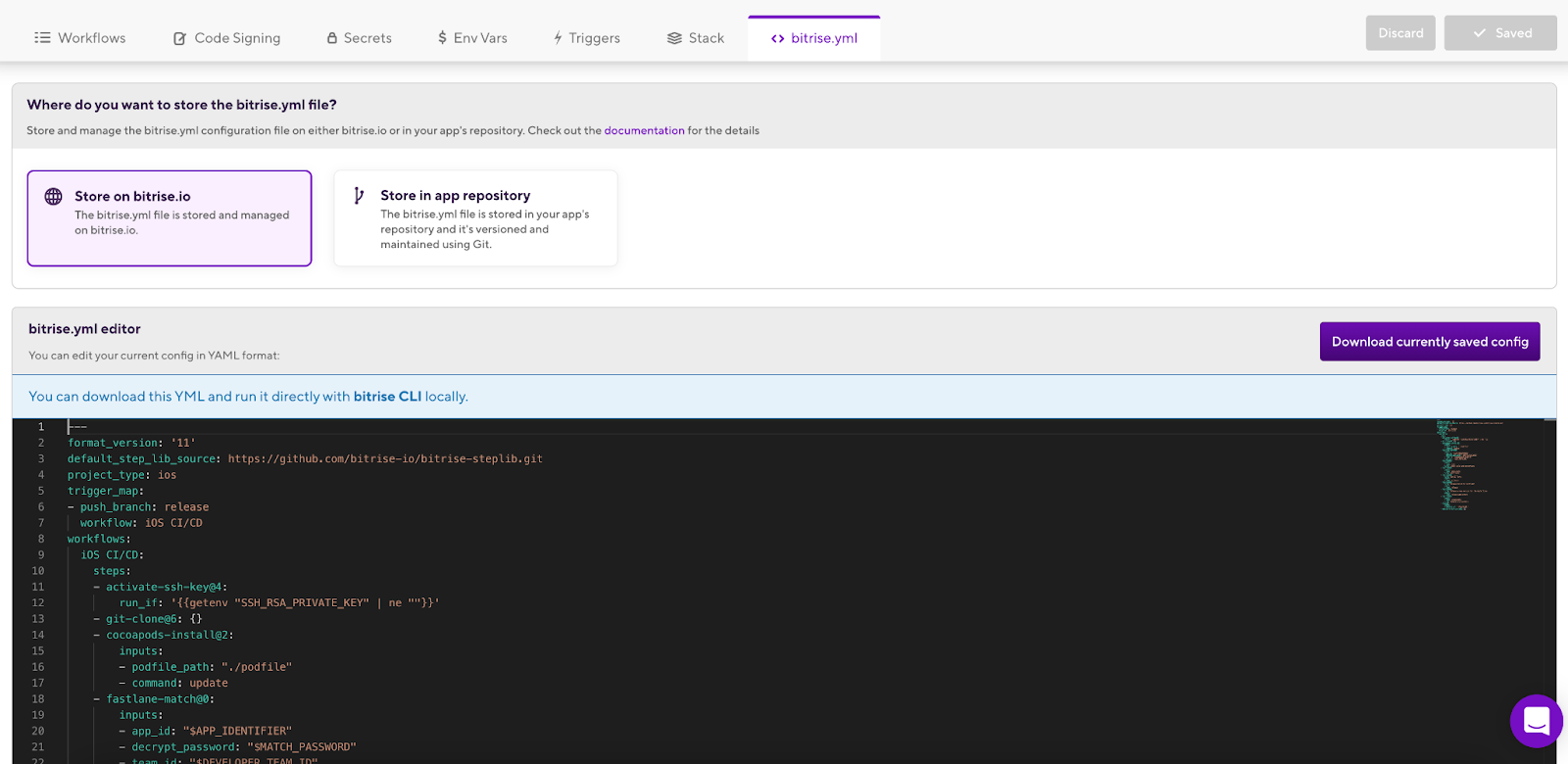The image size is (1568, 764).
Task: Click the Stack layers icon
Action: click(674, 38)
